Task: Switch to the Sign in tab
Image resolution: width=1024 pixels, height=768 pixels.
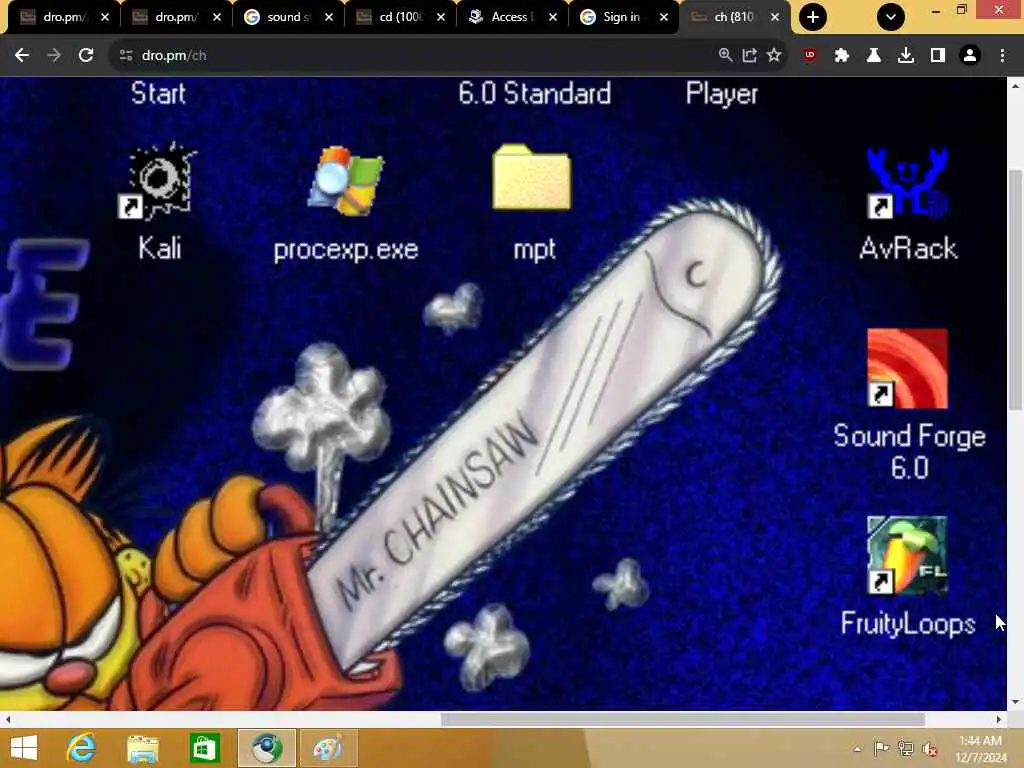Action: click(621, 17)
